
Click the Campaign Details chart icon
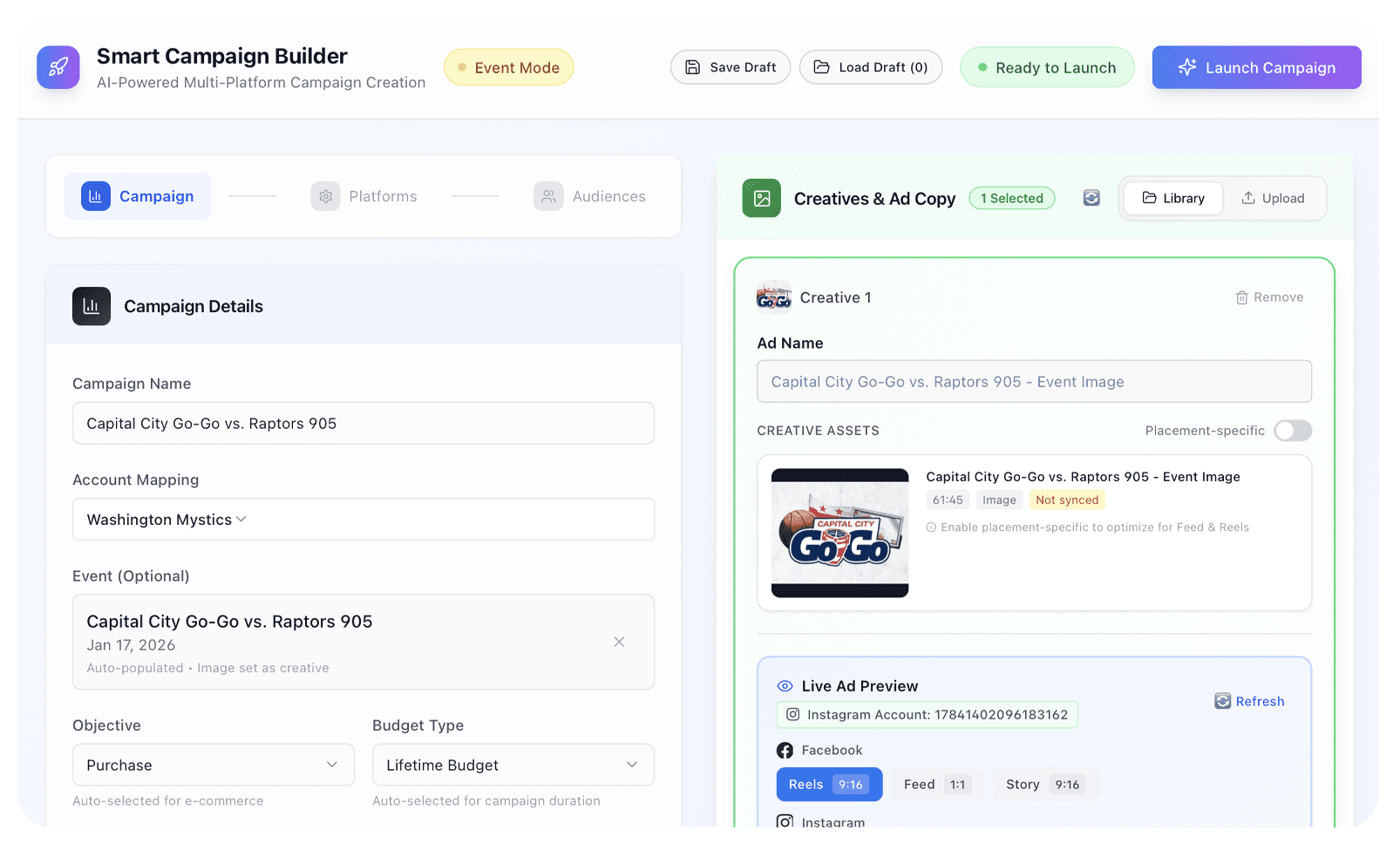92,306
